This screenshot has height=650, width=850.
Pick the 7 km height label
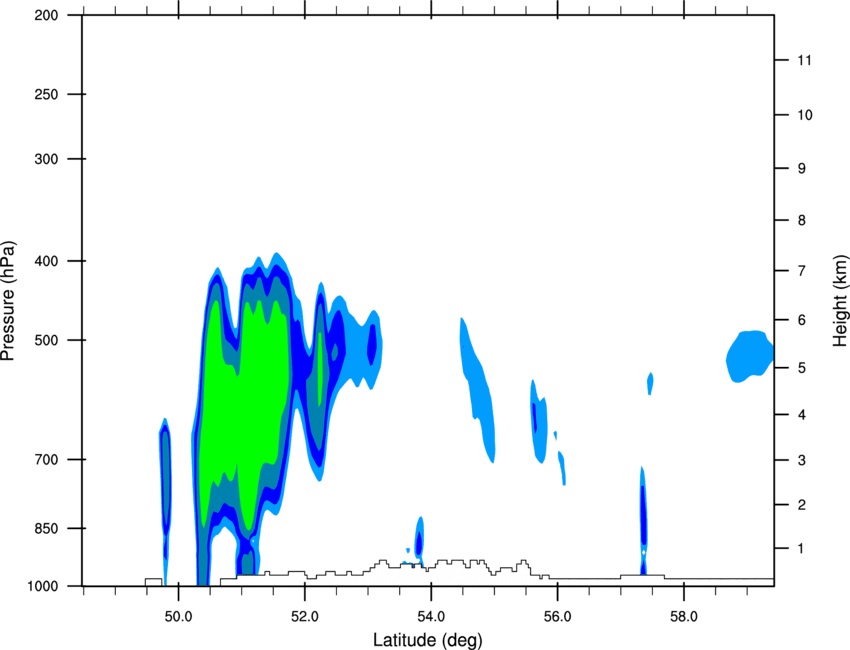pos(802,270)
